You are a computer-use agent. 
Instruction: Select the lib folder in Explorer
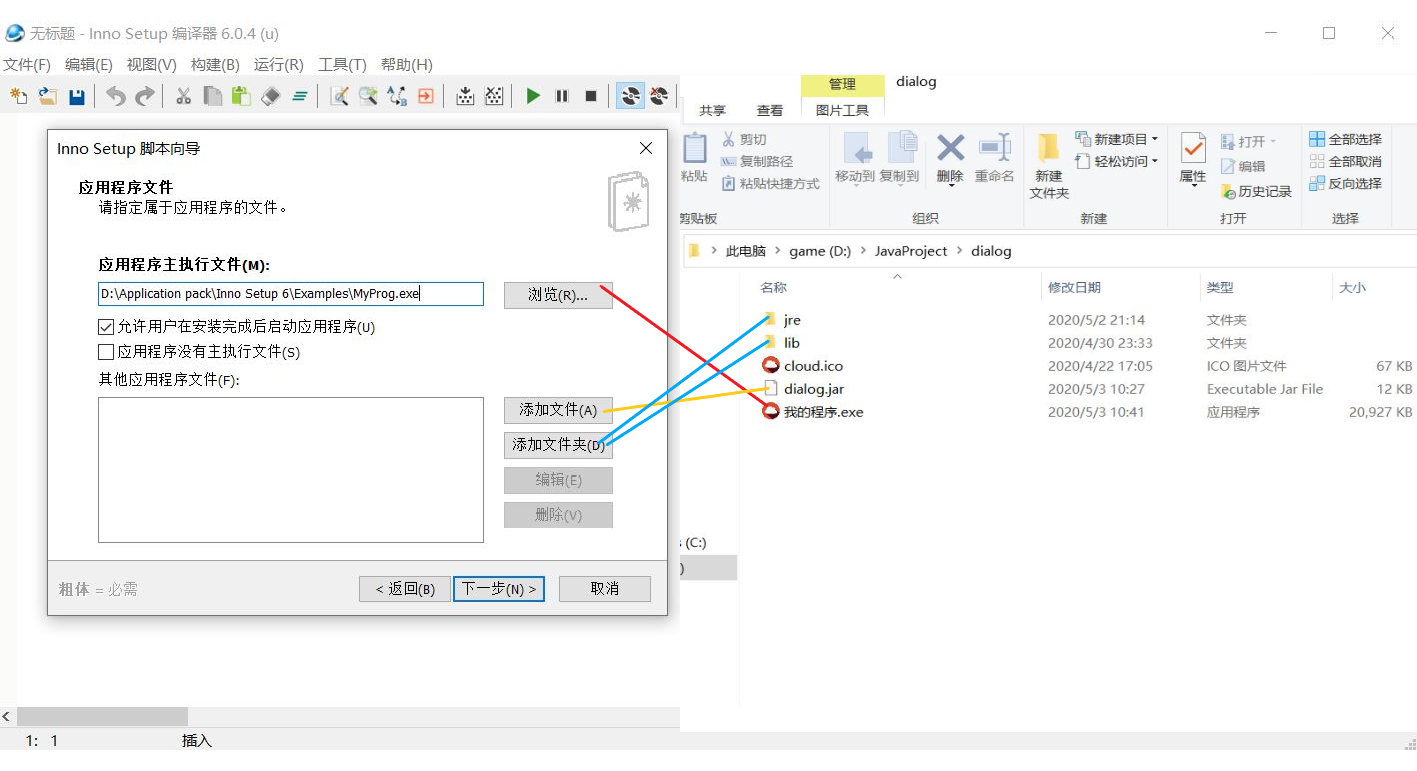[x=792, y=343]
